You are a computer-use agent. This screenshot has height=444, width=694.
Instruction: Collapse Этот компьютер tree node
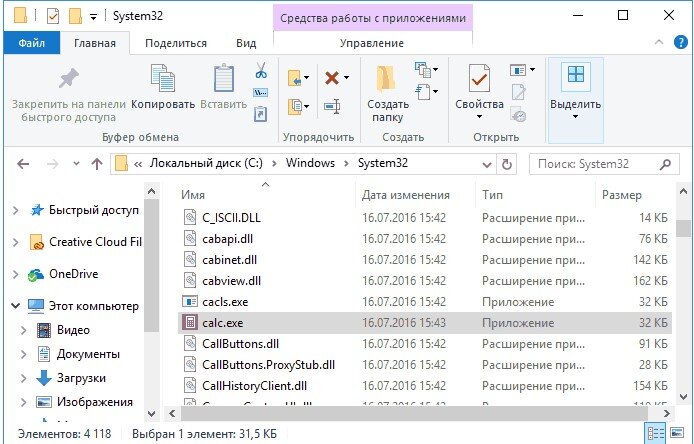15,306
